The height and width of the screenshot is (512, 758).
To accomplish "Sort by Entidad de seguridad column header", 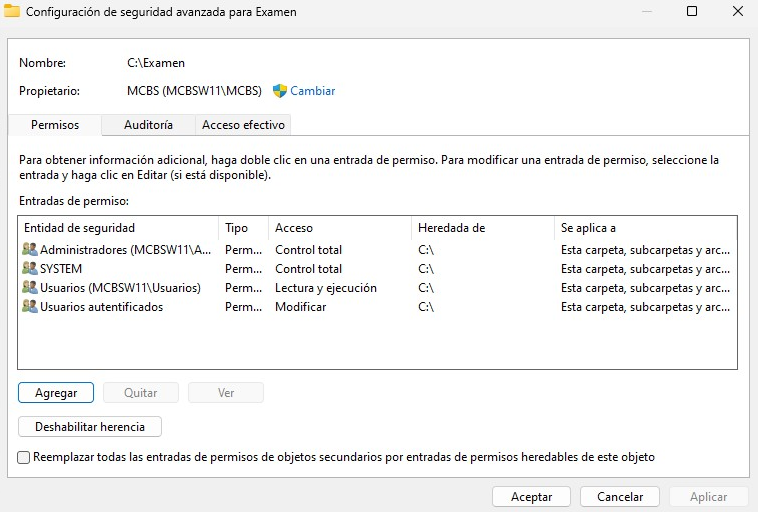I will [118, 228].
